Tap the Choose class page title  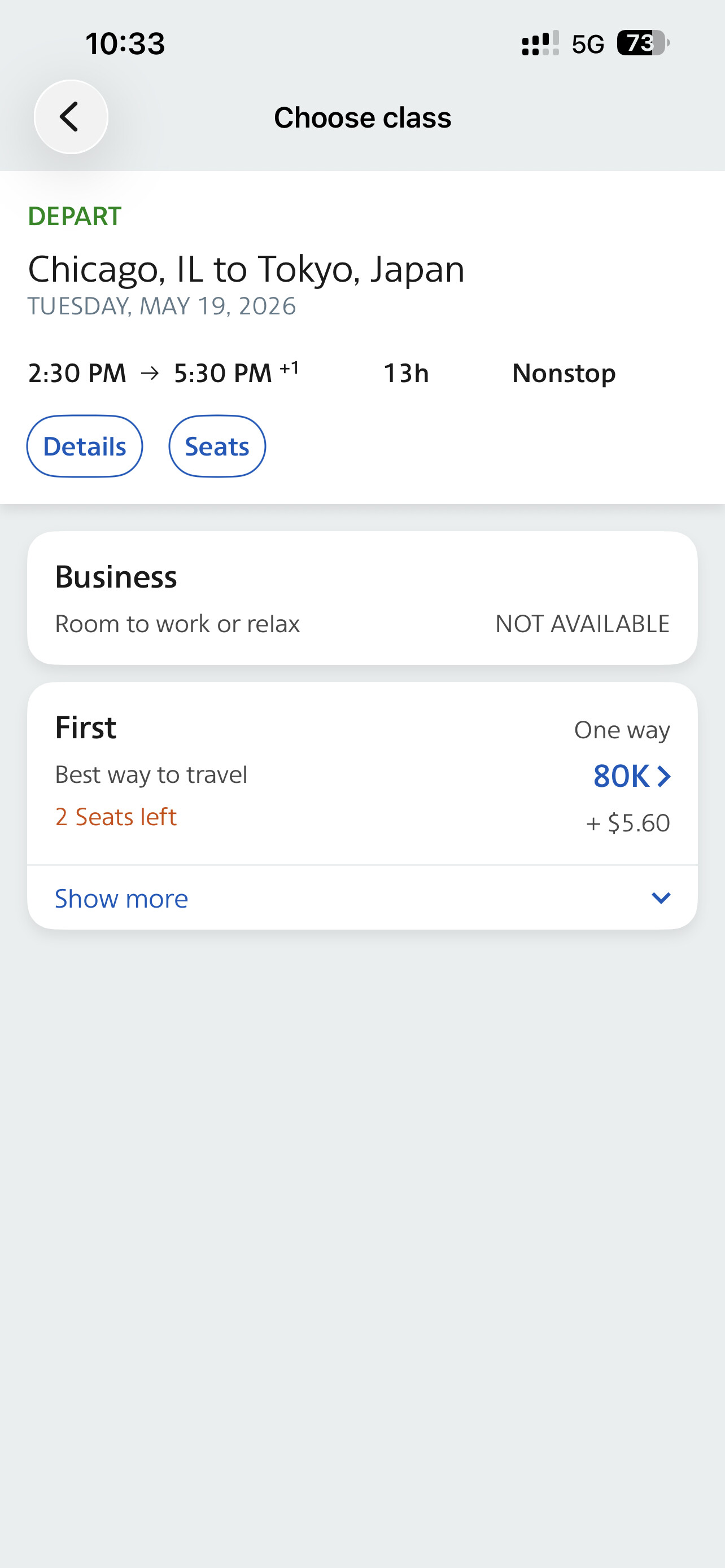pyautogui.click(x=362, y=117)
